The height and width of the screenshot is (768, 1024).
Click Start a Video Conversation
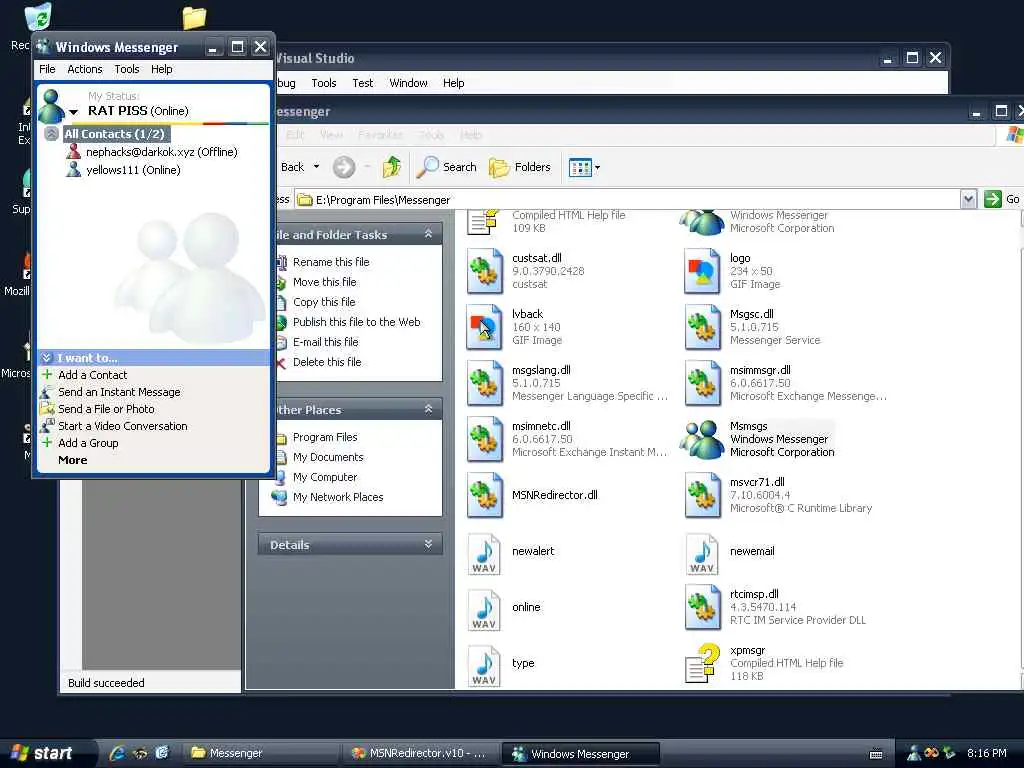pos(122,426)
